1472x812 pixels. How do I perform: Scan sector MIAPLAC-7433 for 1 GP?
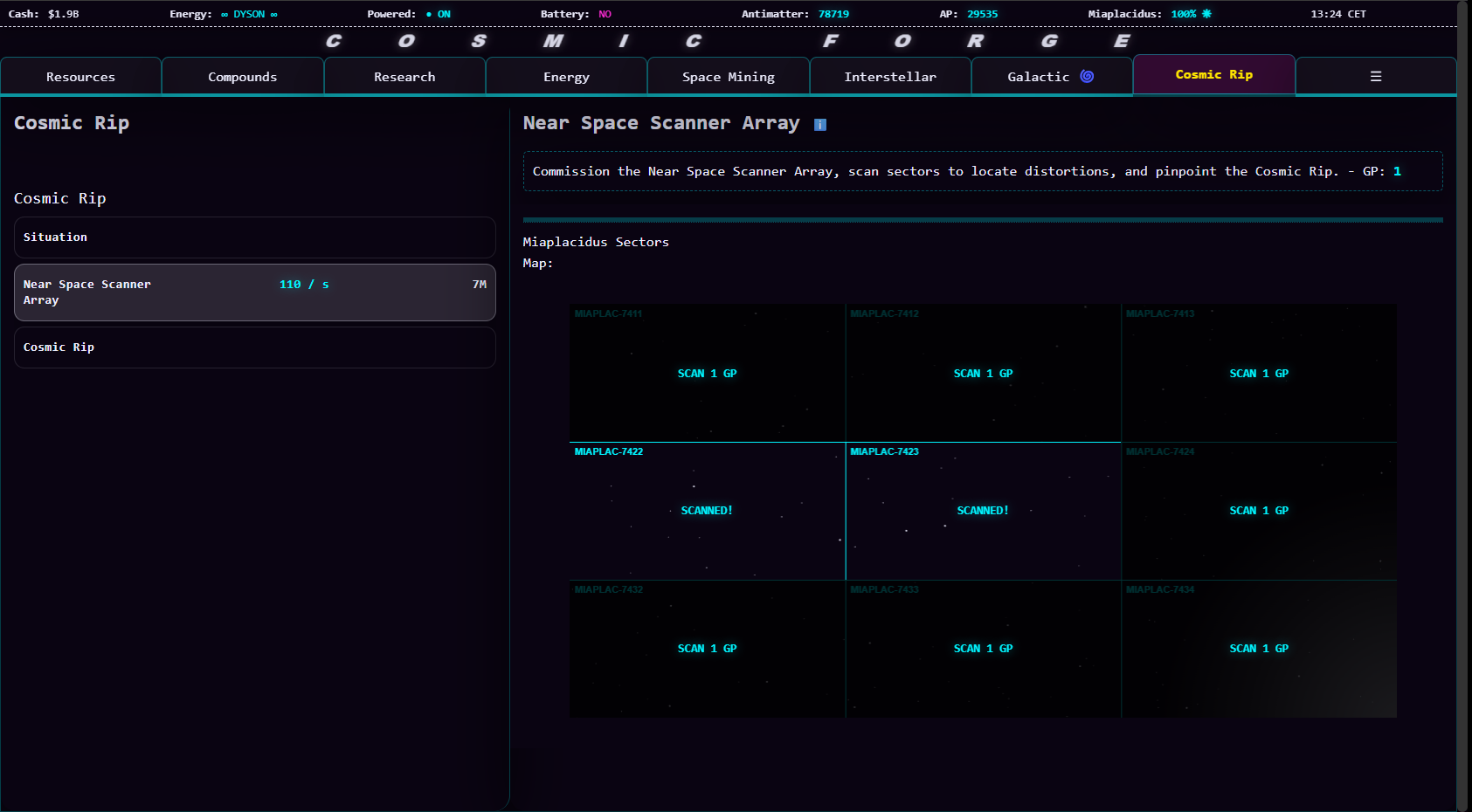[983, 649]
